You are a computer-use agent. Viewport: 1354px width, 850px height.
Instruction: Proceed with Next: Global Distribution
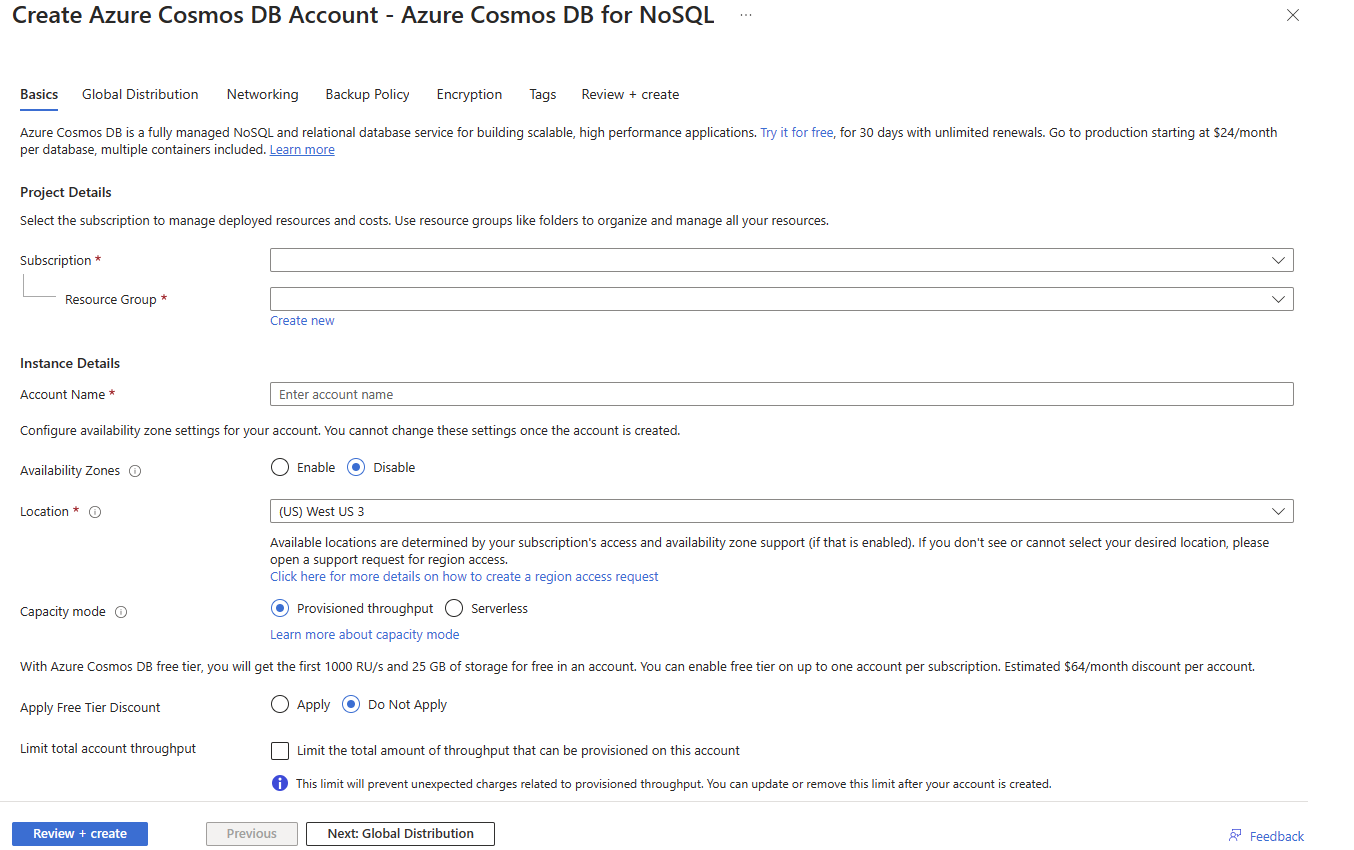(400, 833)
